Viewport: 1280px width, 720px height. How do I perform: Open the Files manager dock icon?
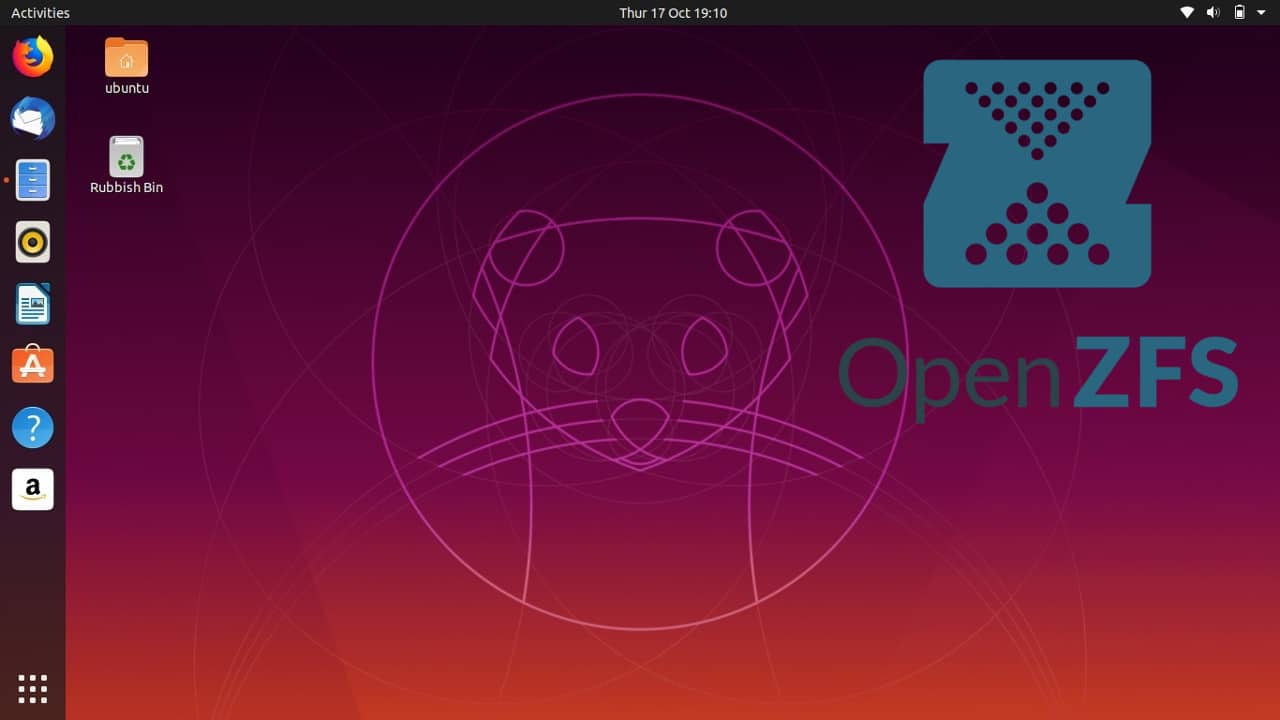(32, 180)
